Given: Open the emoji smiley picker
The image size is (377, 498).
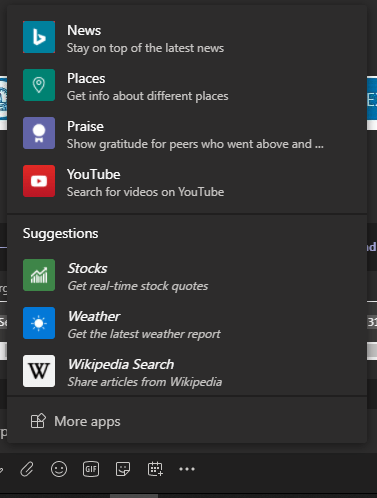Looking at the screenshot, I should click(x=59, y=469).
